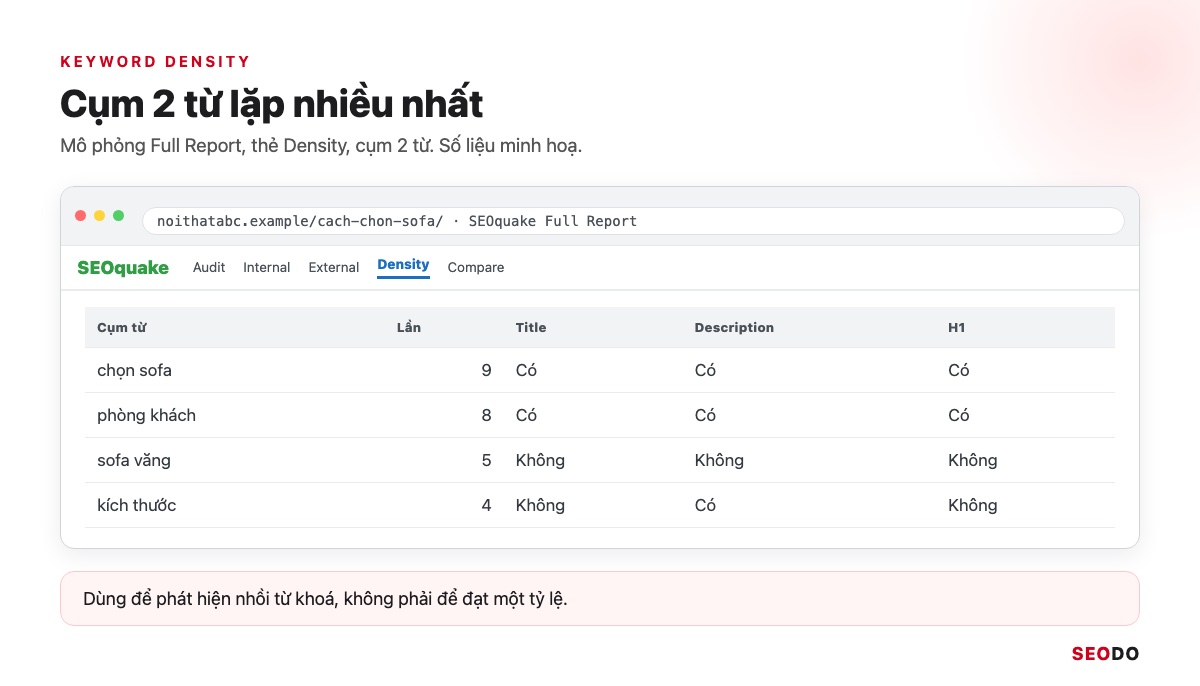Screen dimensions: 1200x686
Task: Click the SEODO logo
Action: (x=1105, y=654)
